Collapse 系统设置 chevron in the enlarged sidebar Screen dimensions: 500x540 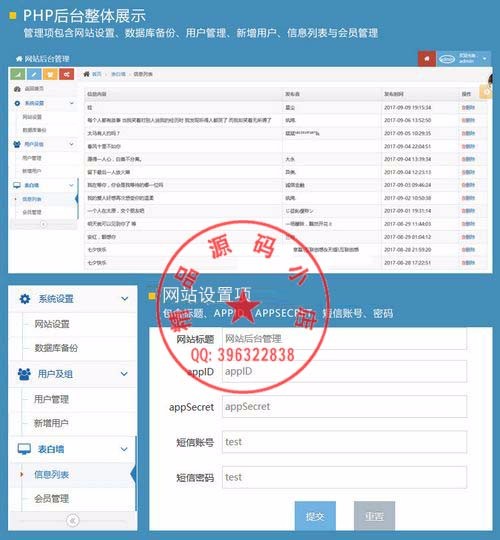click(125, 299)
